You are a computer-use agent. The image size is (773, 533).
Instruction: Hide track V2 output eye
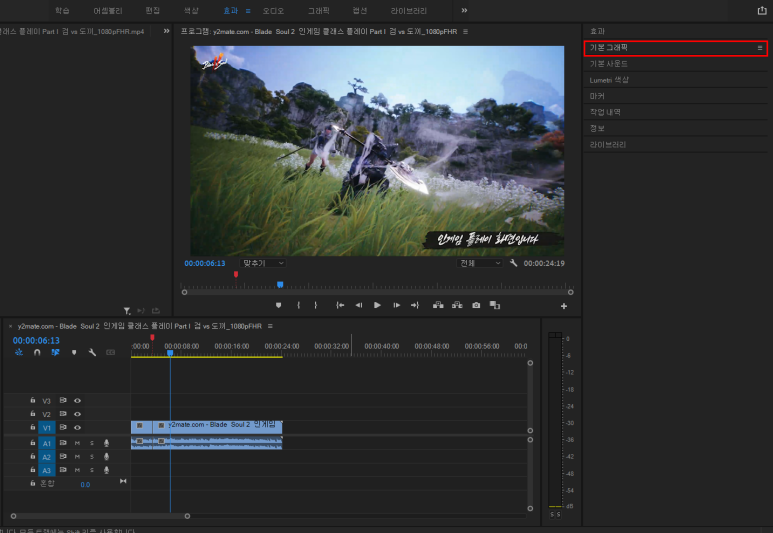coord(77,414)
